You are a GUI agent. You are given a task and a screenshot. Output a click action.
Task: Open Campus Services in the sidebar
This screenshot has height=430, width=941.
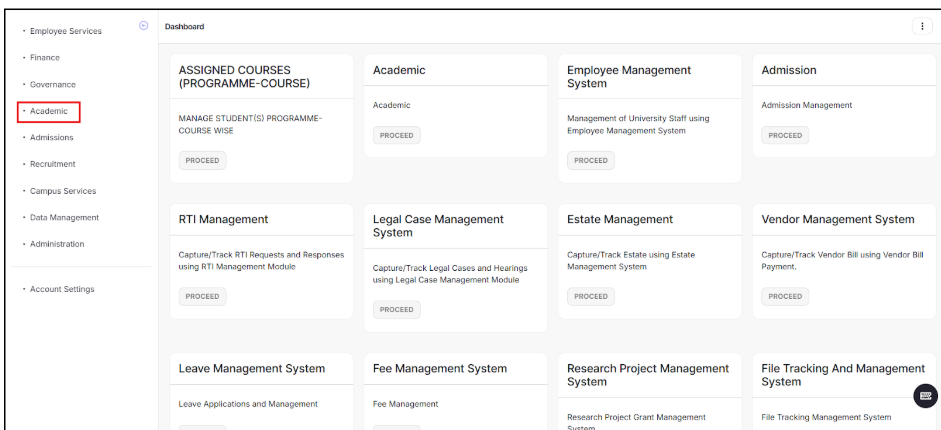pos(63,191)
